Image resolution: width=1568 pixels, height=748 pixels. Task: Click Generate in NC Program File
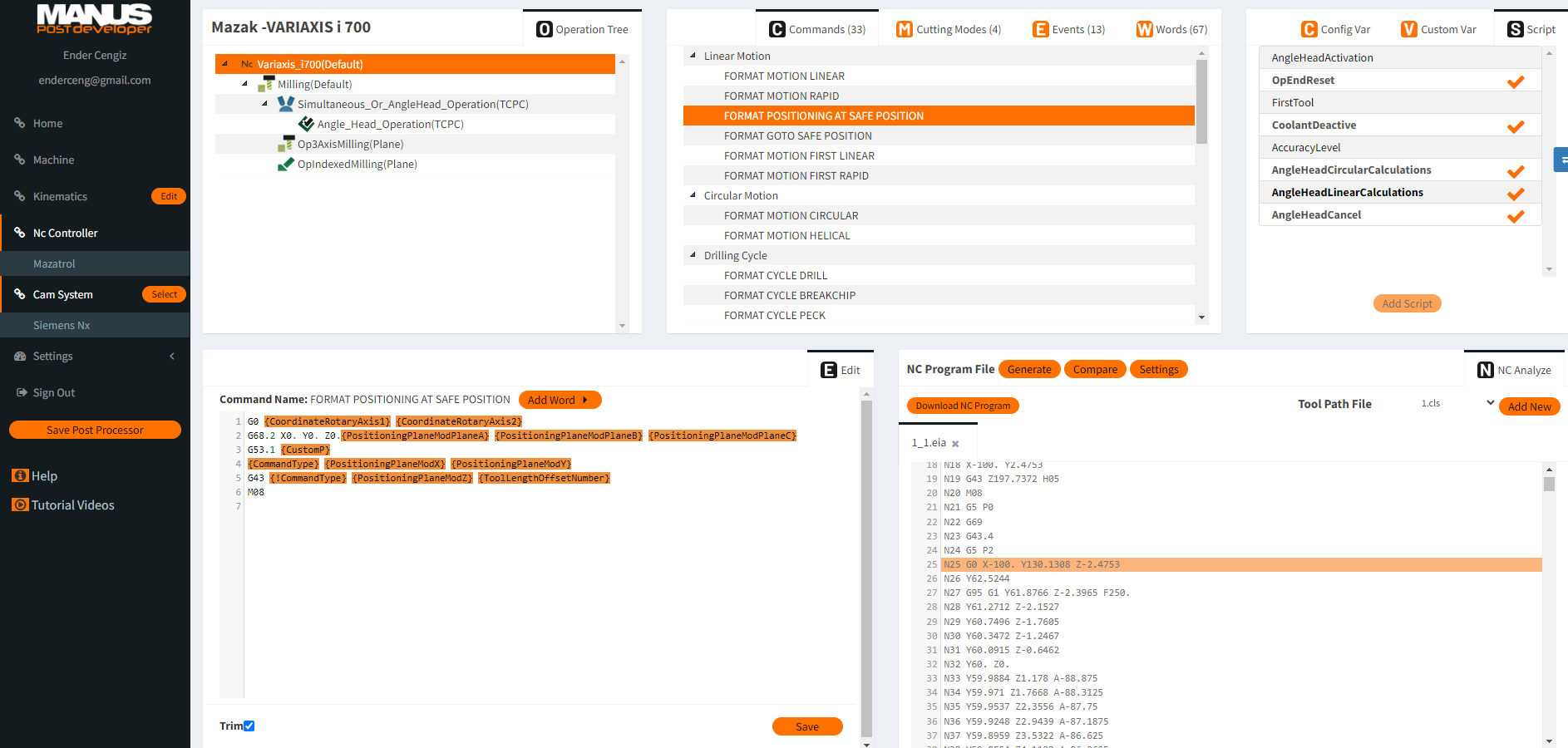(1029, 369)
